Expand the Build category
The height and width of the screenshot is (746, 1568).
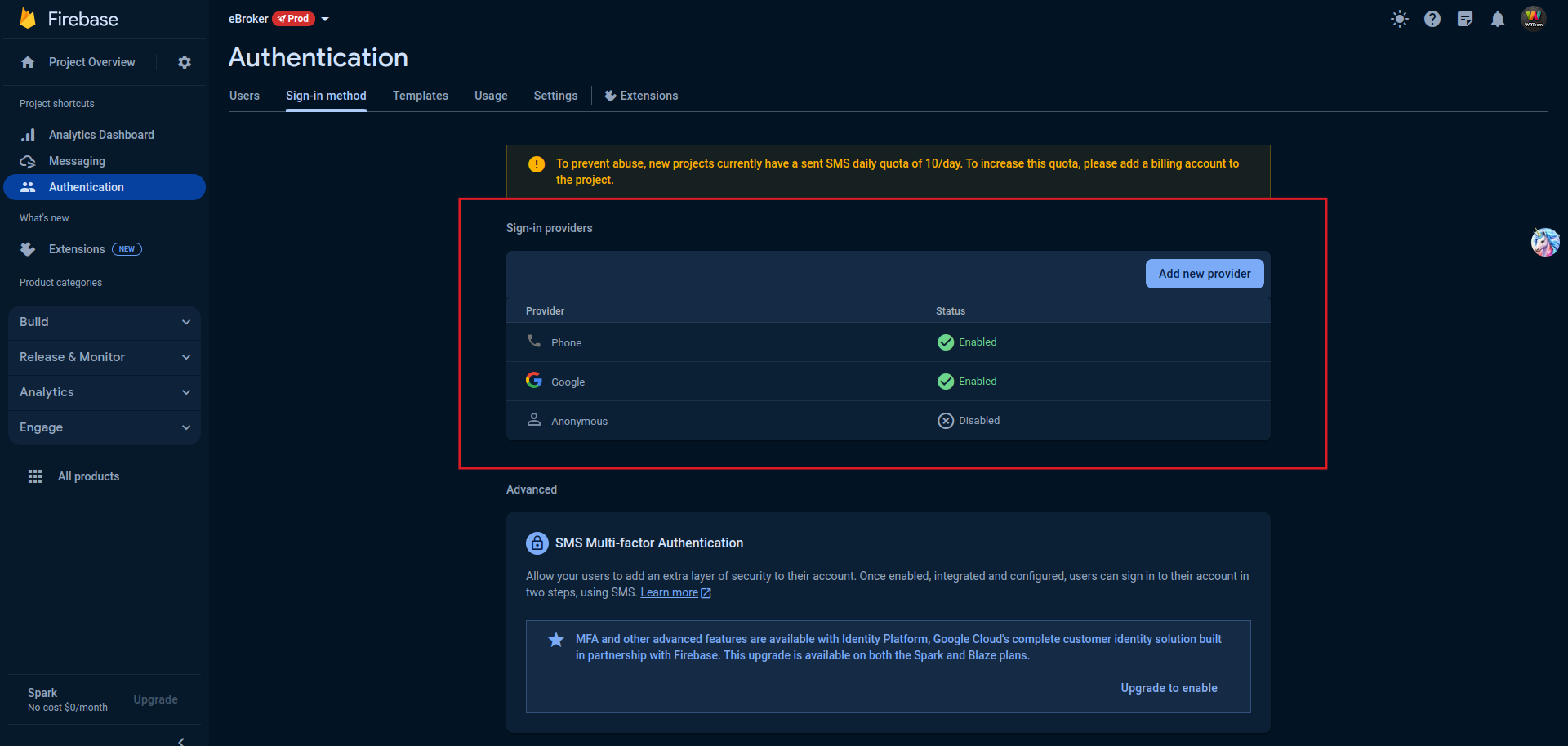(x=105, y=322)
